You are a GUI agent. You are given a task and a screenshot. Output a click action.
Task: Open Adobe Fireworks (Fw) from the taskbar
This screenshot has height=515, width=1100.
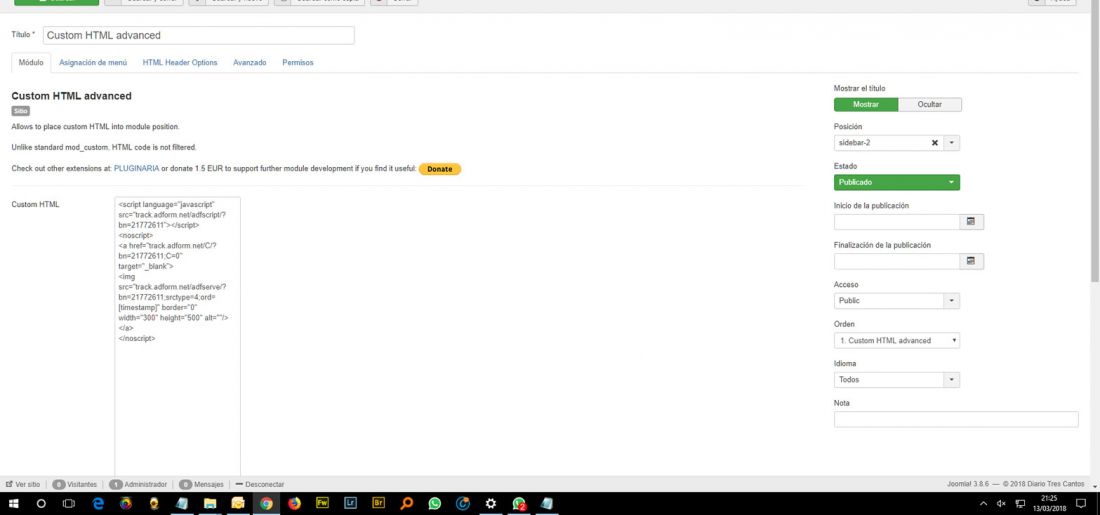pos(323,503)
